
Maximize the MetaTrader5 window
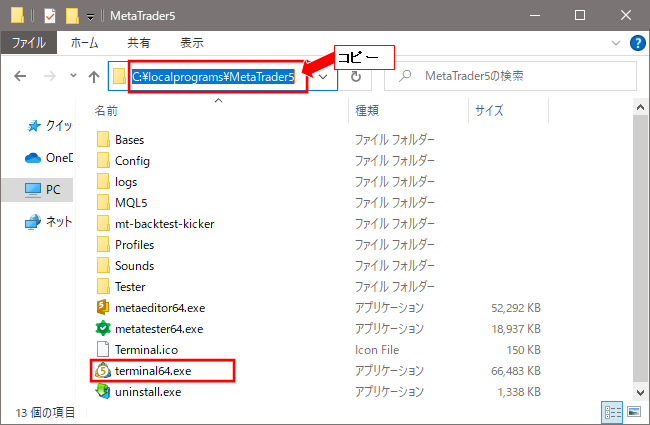coord(580,15)
